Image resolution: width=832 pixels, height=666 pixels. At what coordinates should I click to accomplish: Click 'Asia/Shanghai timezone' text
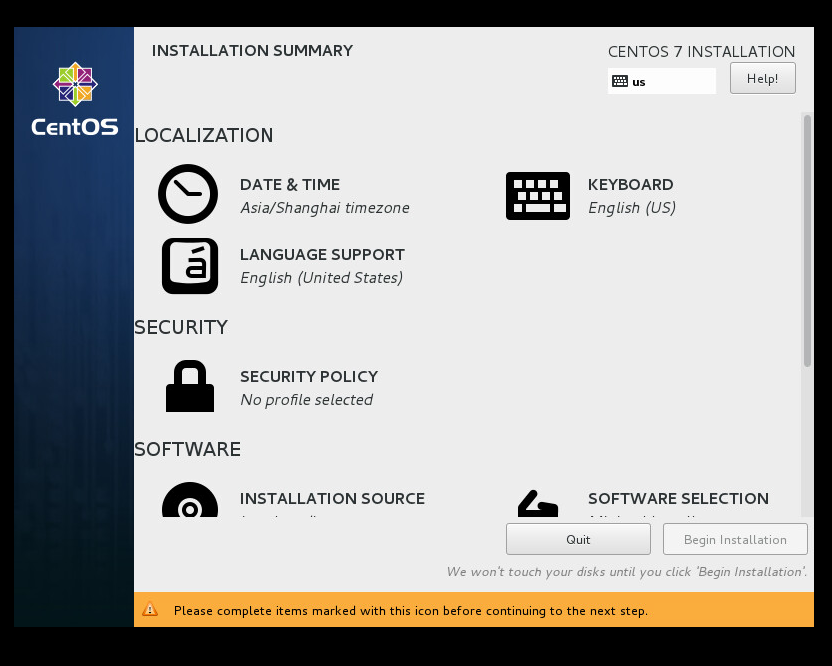click(x=325, y=207)
